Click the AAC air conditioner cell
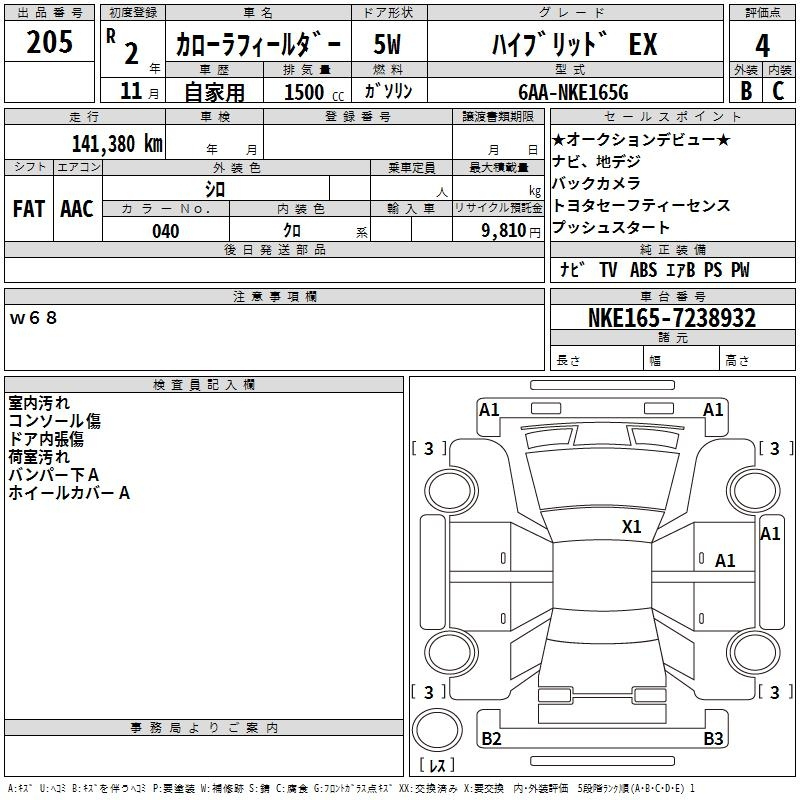This screenshot has width=800, height=800. point(76,208)
